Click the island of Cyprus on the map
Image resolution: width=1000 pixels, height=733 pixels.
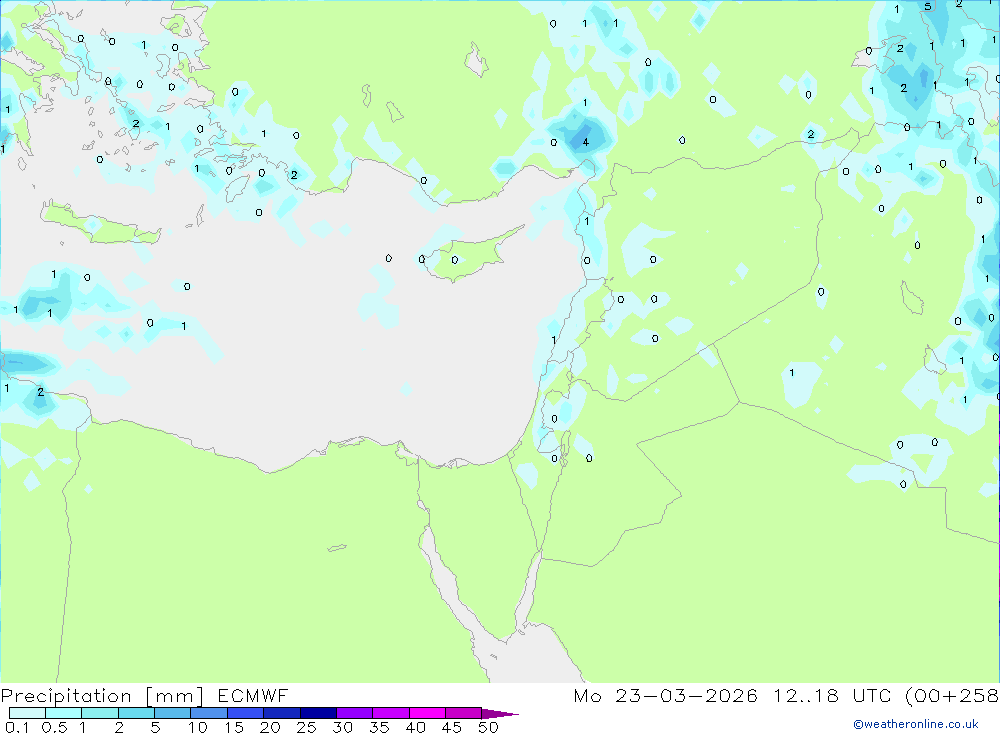(469, 257)
